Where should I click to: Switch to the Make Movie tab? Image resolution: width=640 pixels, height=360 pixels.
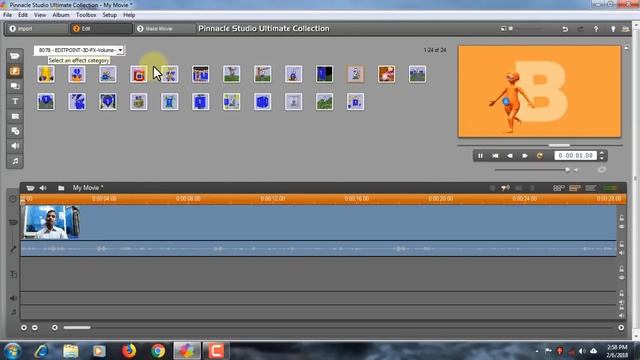[x=164, y=29]
